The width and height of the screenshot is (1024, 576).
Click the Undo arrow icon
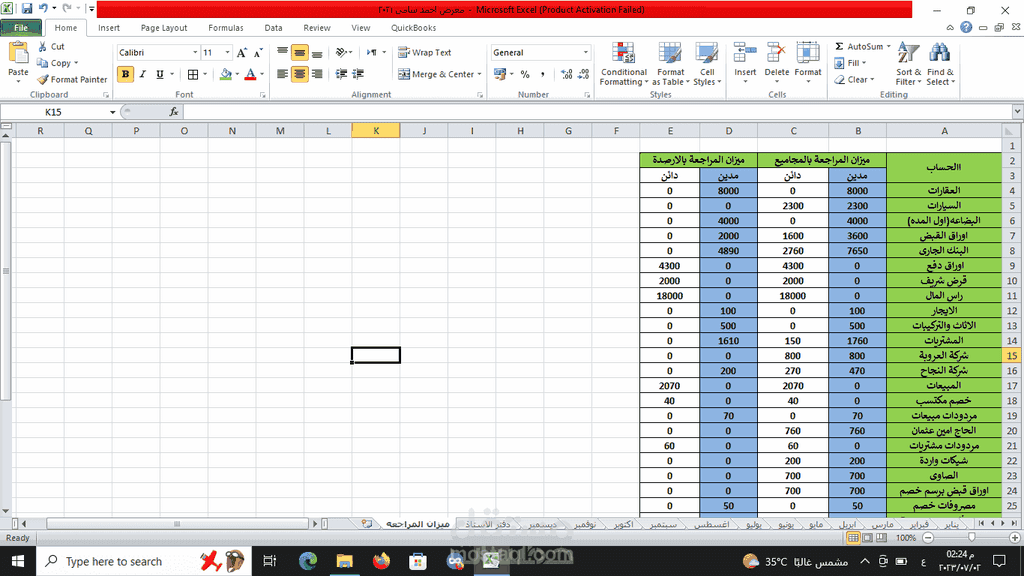(x=43, y=9)
